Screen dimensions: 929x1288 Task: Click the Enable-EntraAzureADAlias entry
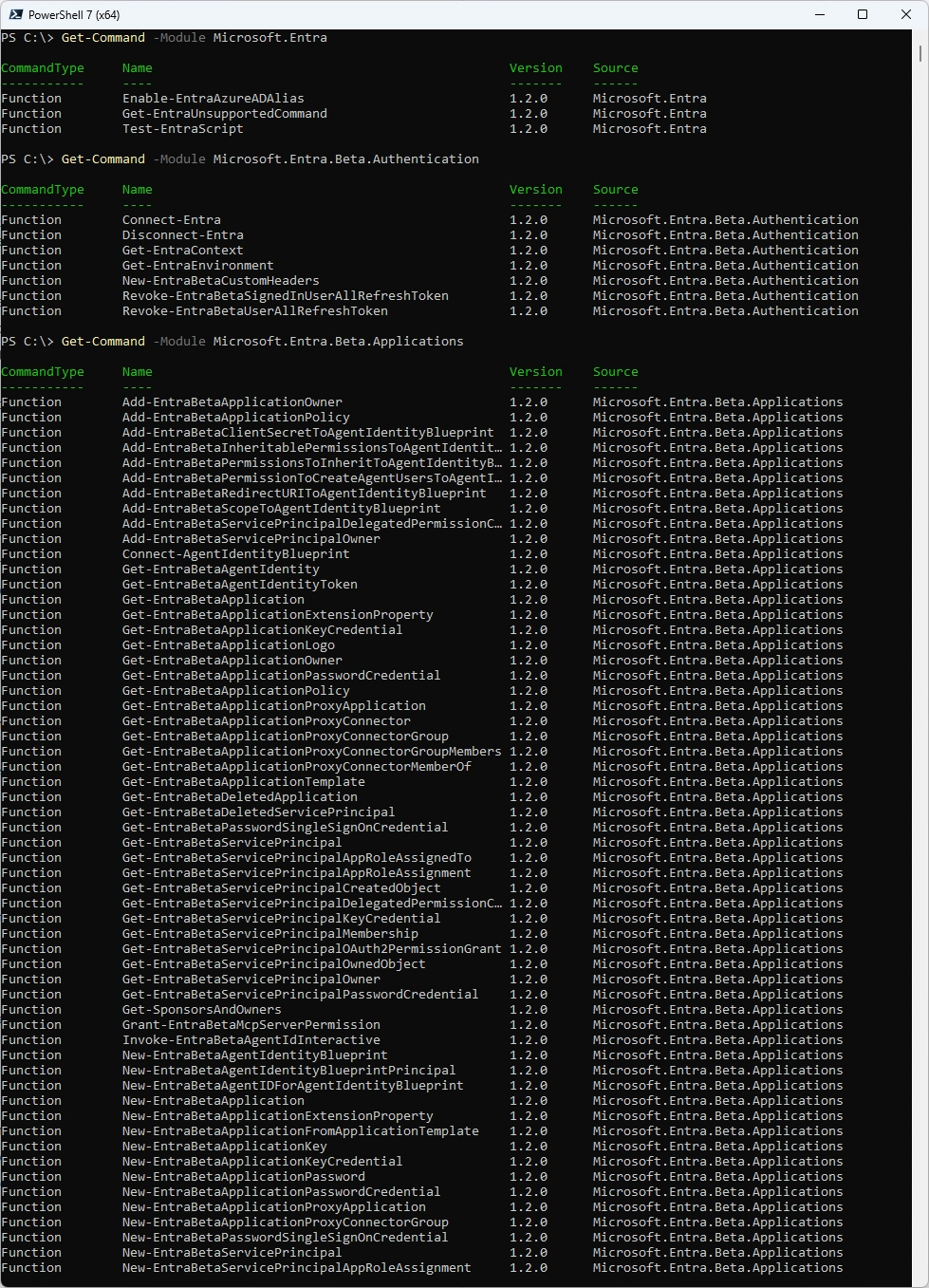(213, 99)
